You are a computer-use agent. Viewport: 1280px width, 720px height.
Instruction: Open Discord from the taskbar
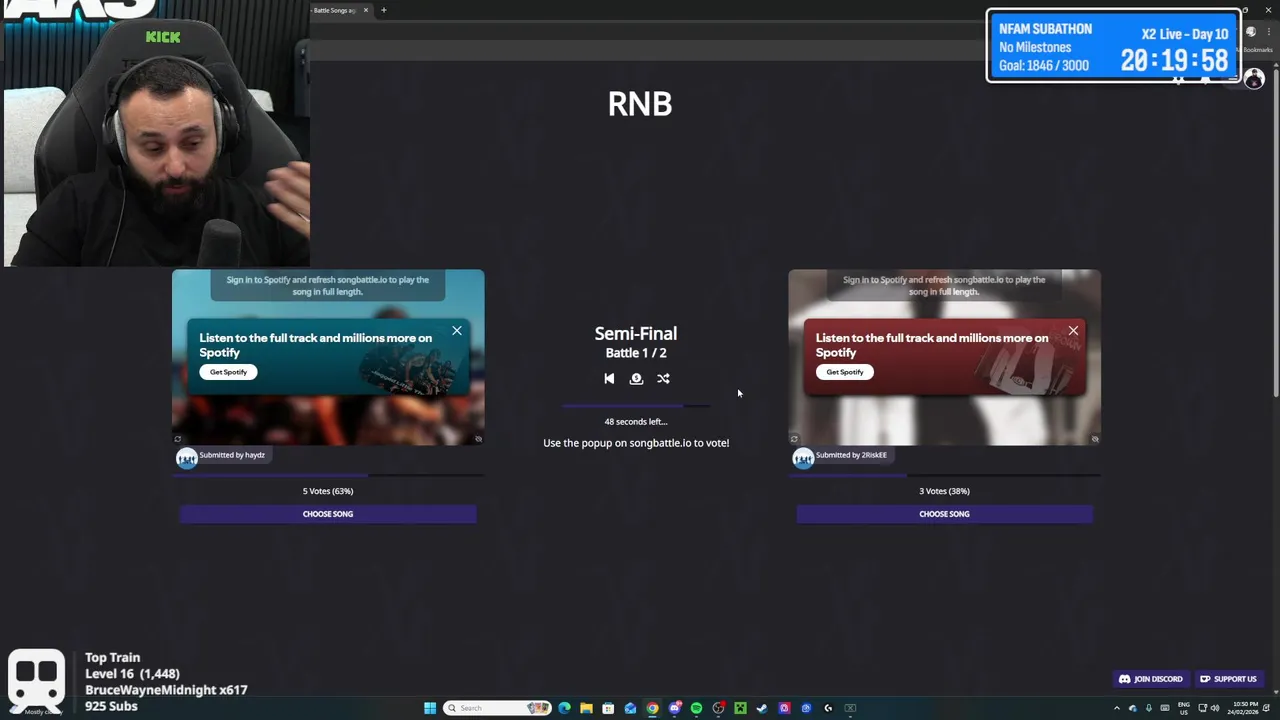(675, 708)
